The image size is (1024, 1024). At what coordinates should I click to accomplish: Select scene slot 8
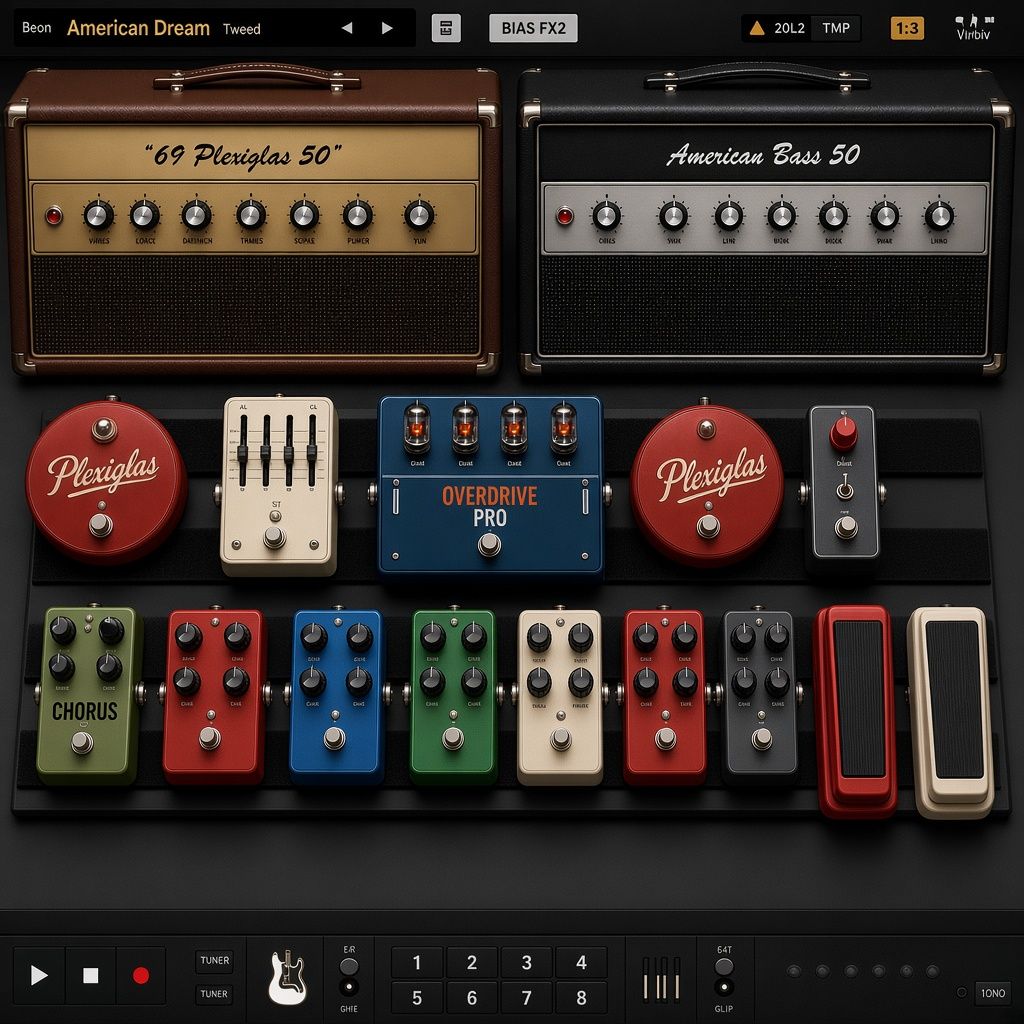click(x=581, y=997)
